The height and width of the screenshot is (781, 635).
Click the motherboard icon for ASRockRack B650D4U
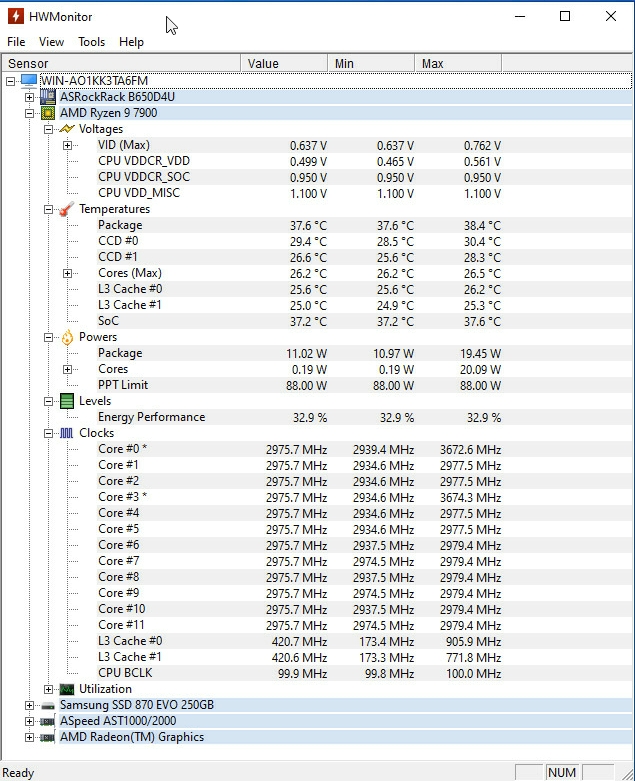pos(48,97)
